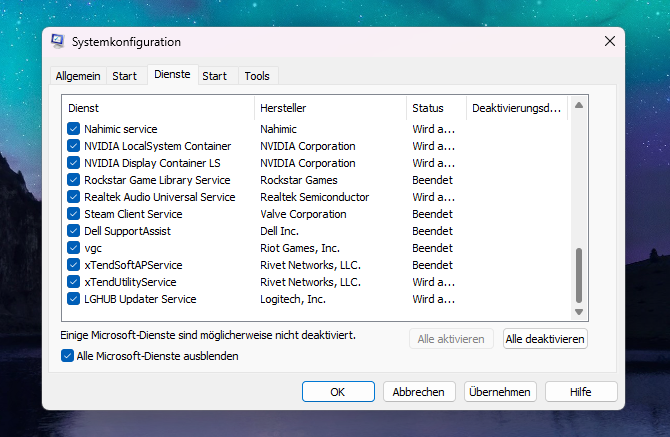Click Wird a... status of Realtek Audio row

coord(433,197)
